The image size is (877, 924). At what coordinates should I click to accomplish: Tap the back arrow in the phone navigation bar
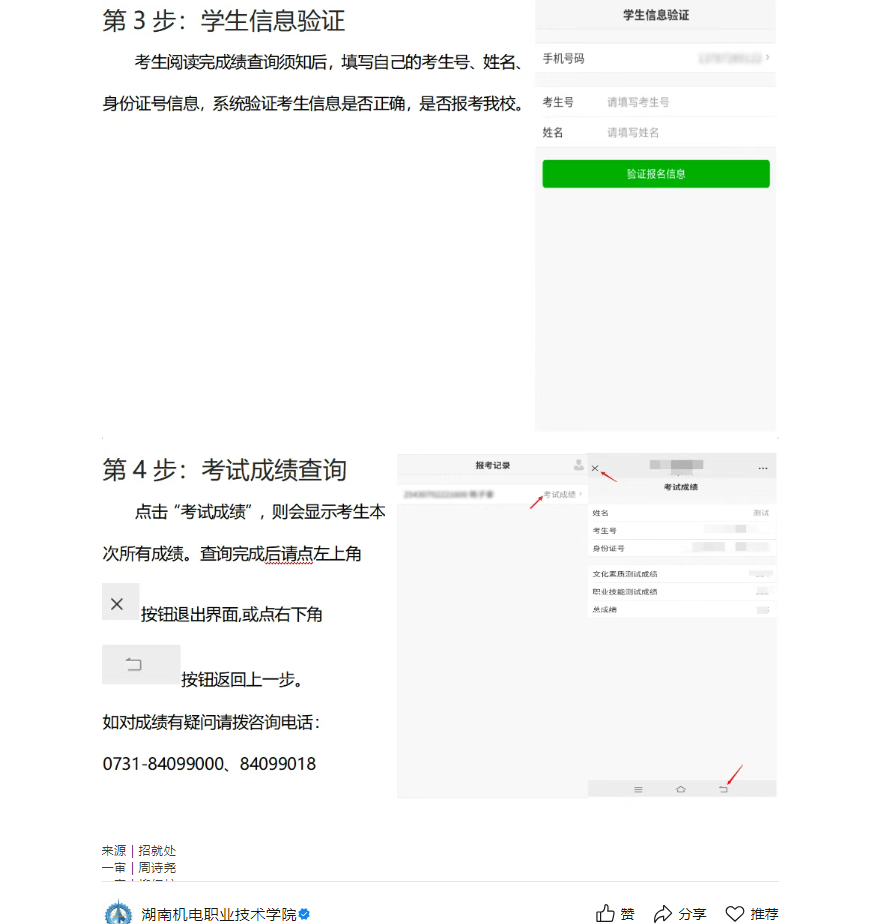[723, 789]
